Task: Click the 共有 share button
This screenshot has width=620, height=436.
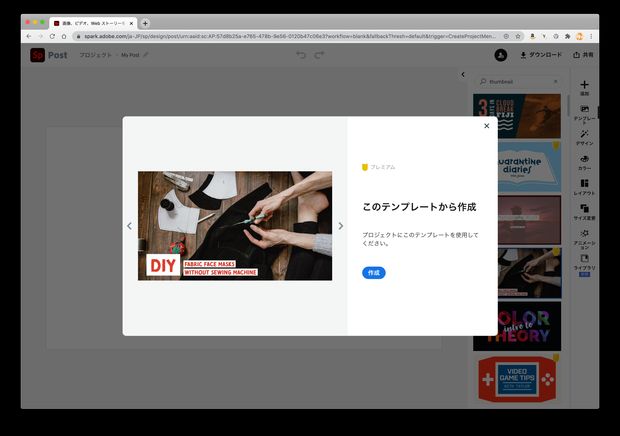Action: pyautogui.click(x=583, y=55)
